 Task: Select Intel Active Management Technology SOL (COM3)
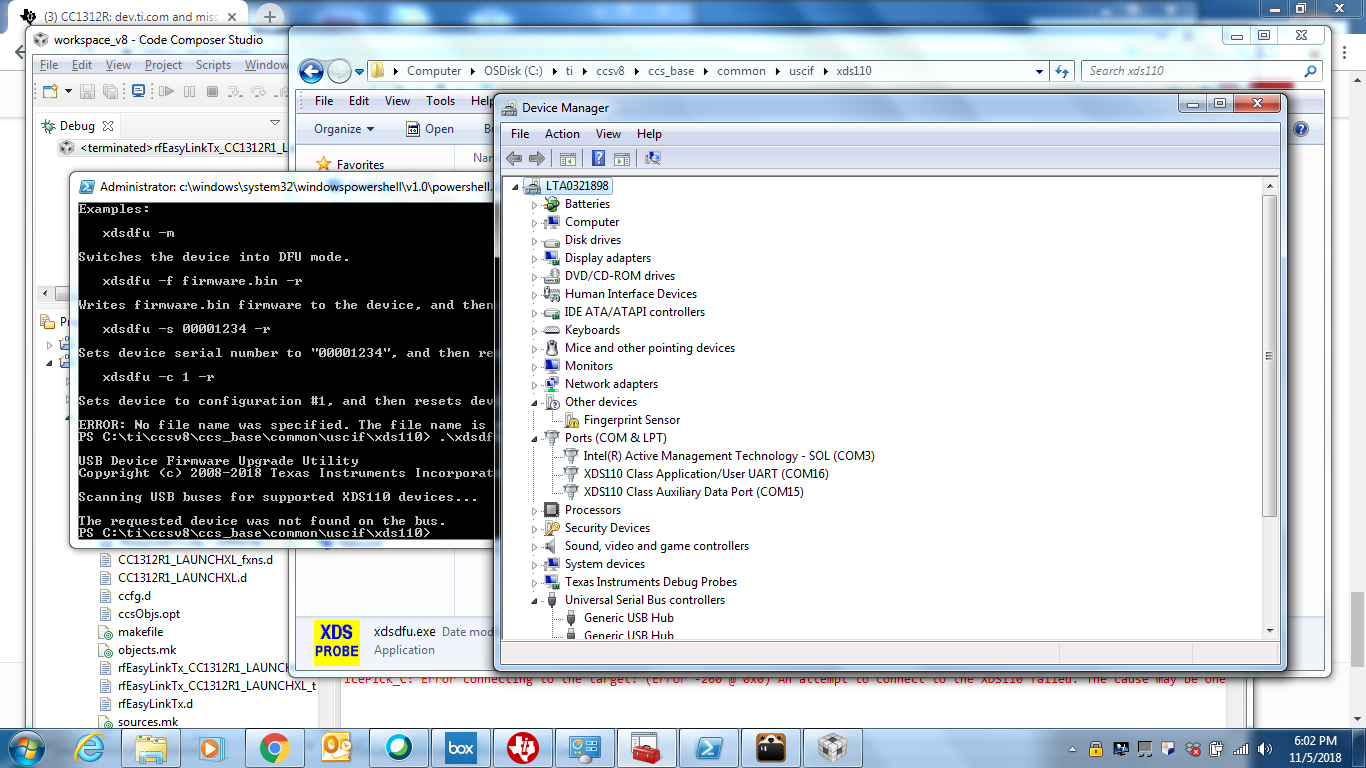coord(729,457)
